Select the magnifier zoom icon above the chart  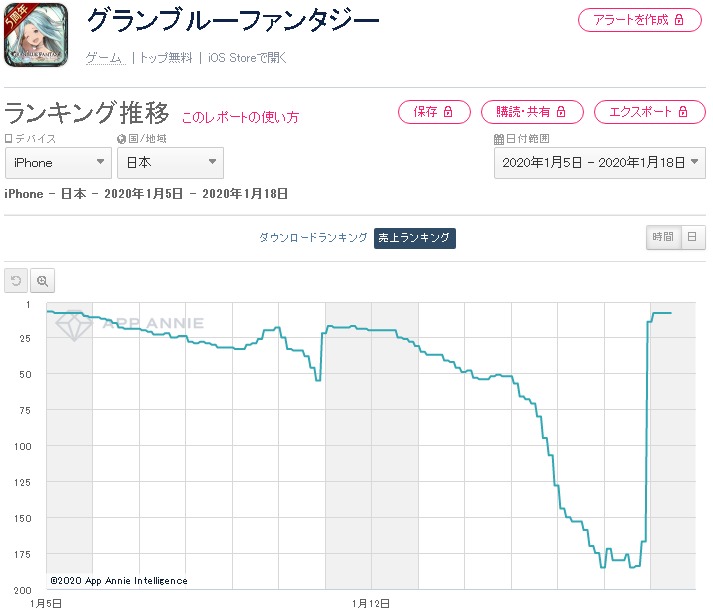(x=42, y=281)
